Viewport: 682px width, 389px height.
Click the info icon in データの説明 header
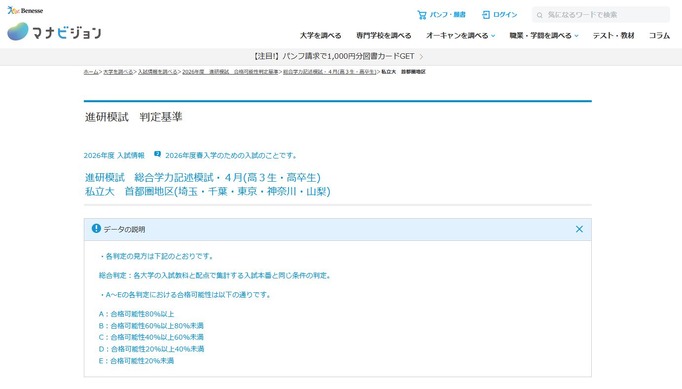tap(96, 228)
